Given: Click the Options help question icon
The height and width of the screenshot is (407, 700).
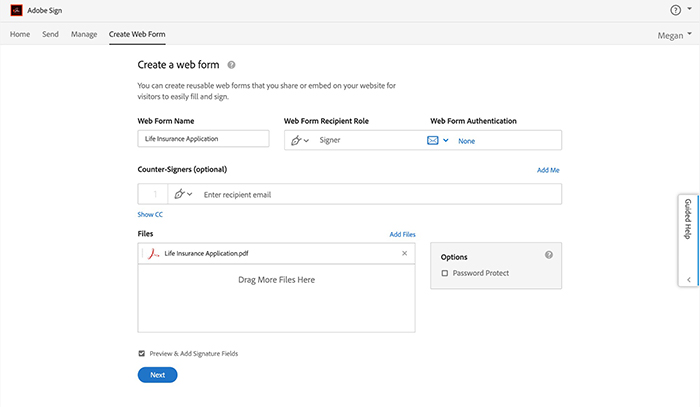Looking at the screenshot, I should click(x=549, y=256).
